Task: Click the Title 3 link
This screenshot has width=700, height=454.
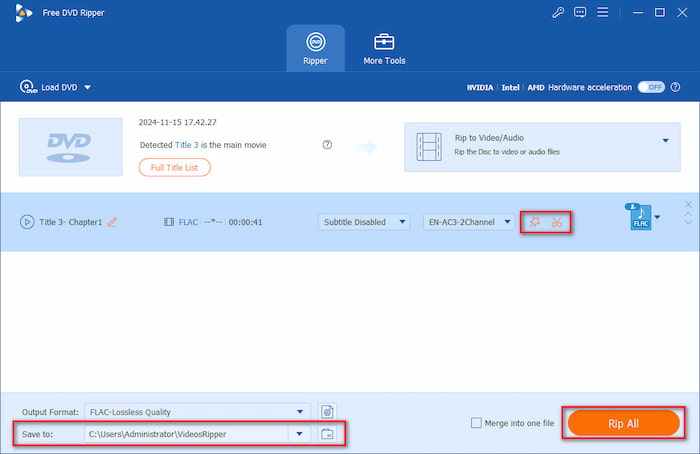Action: pyautogui.click(x=186, y=145)
